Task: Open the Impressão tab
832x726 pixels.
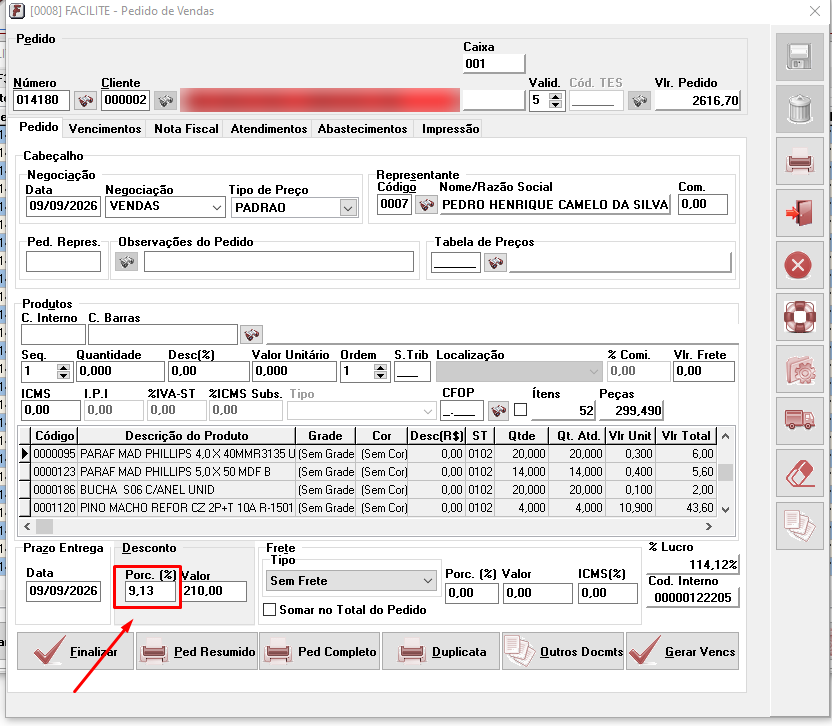Action: (x=450, y=129)
